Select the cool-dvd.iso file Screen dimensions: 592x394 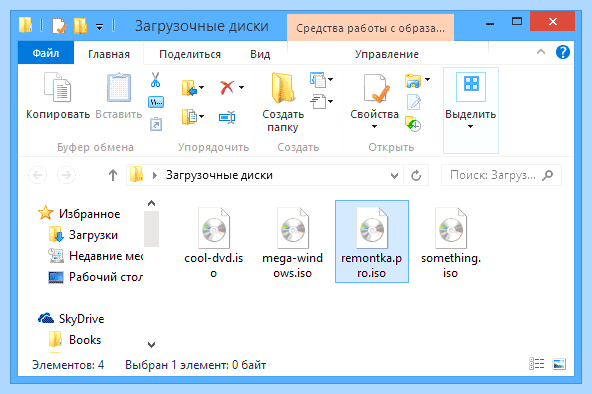tap(214, 242)
